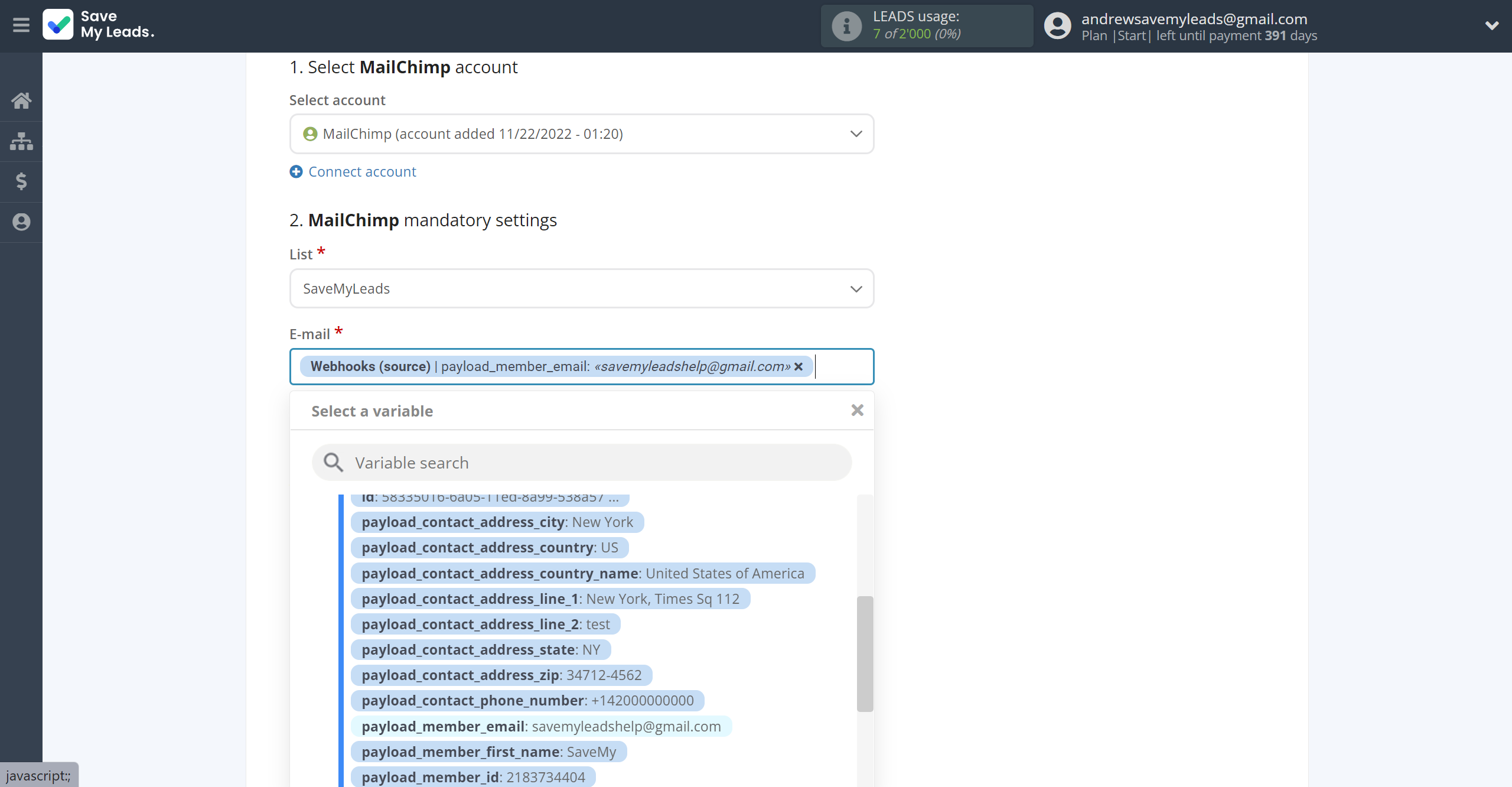
Task: Open the connections sitemap icon
Action: point(21,141)
